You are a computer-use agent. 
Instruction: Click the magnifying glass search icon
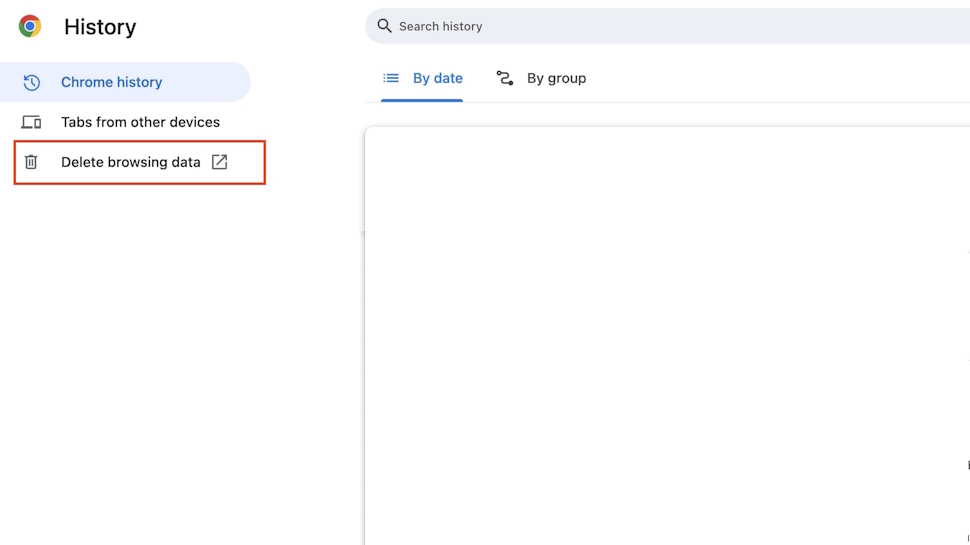click(x=384, y=26)
